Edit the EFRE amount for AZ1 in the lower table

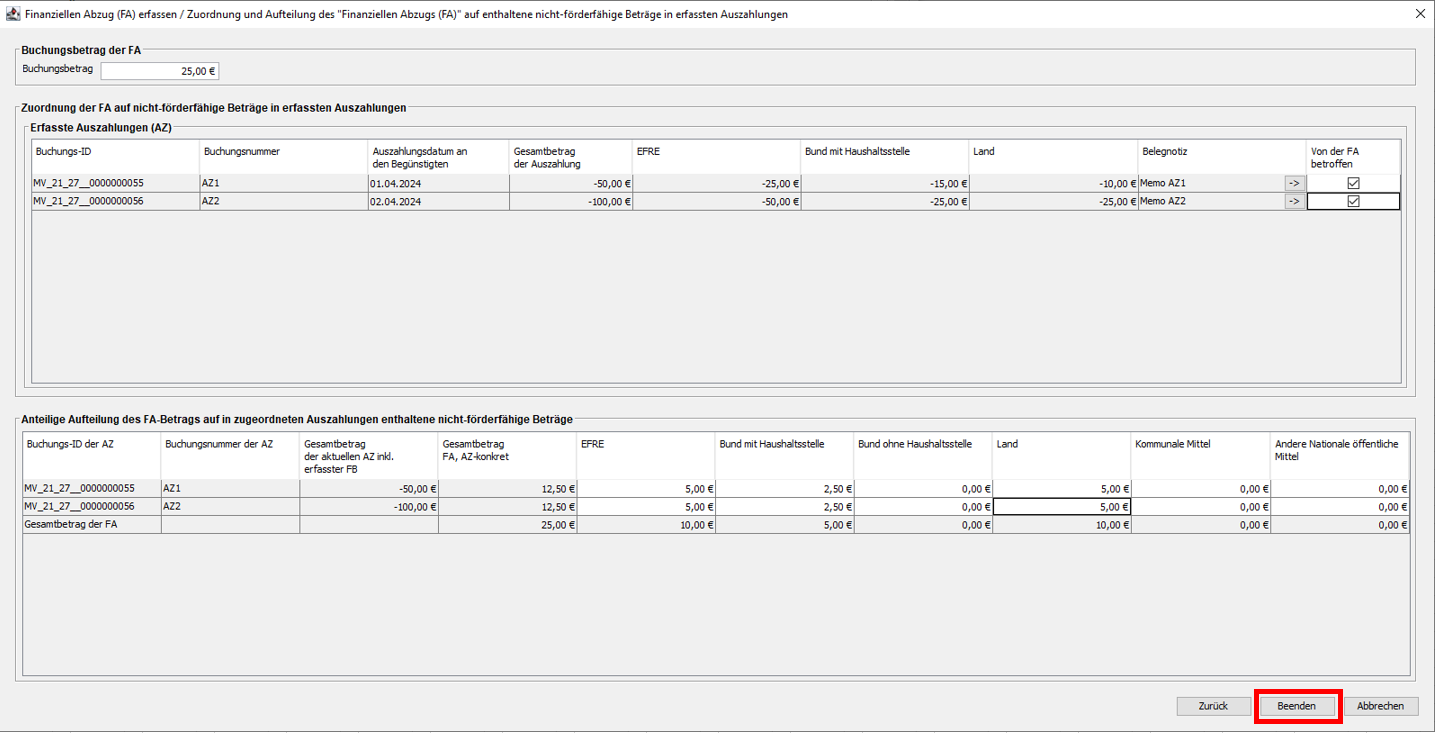tap(646, 489)
